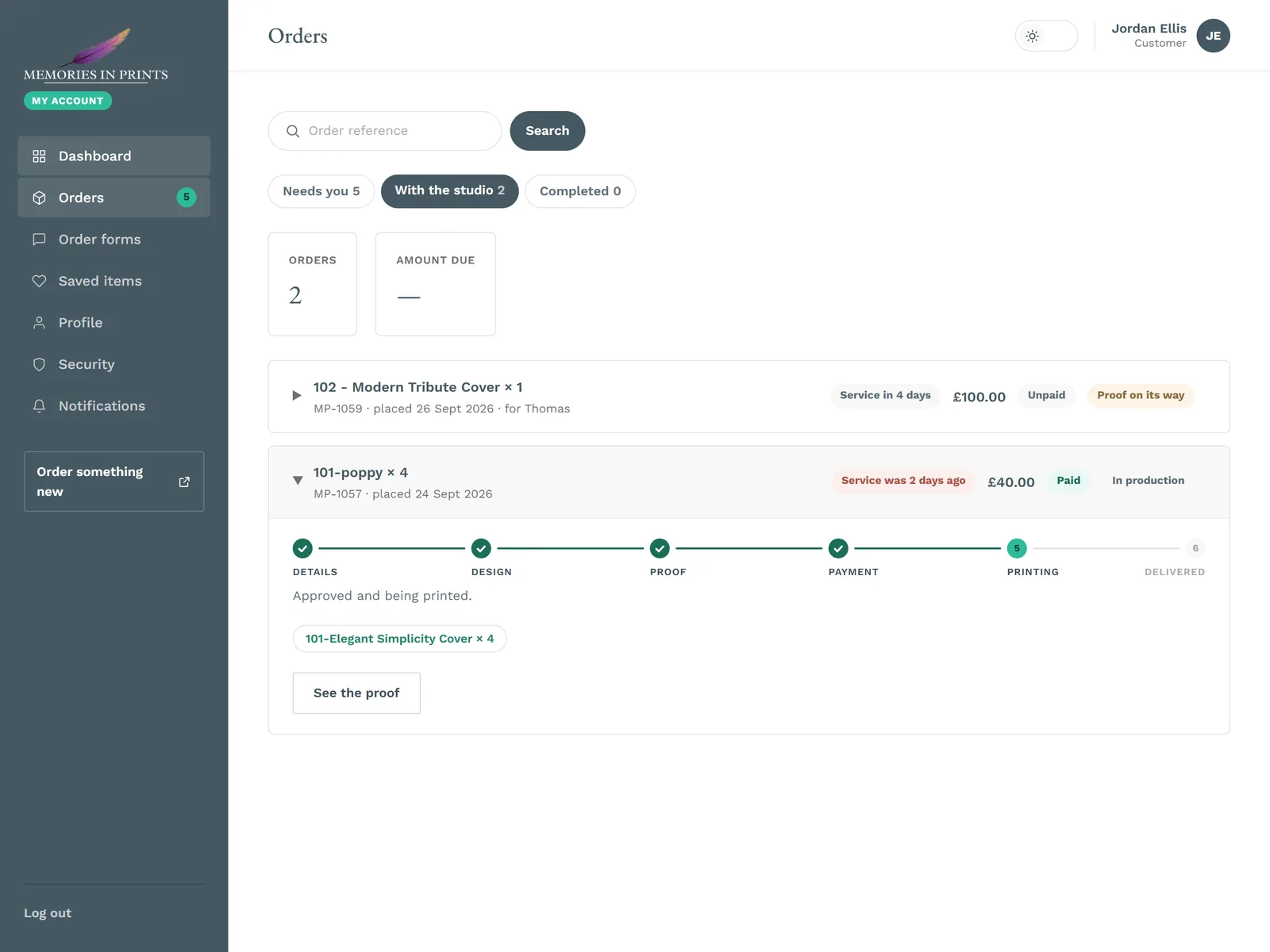Click the Proof on its way status badge
The height and width of the screenshot is (952, 1270).
[x=1141, y=395]
